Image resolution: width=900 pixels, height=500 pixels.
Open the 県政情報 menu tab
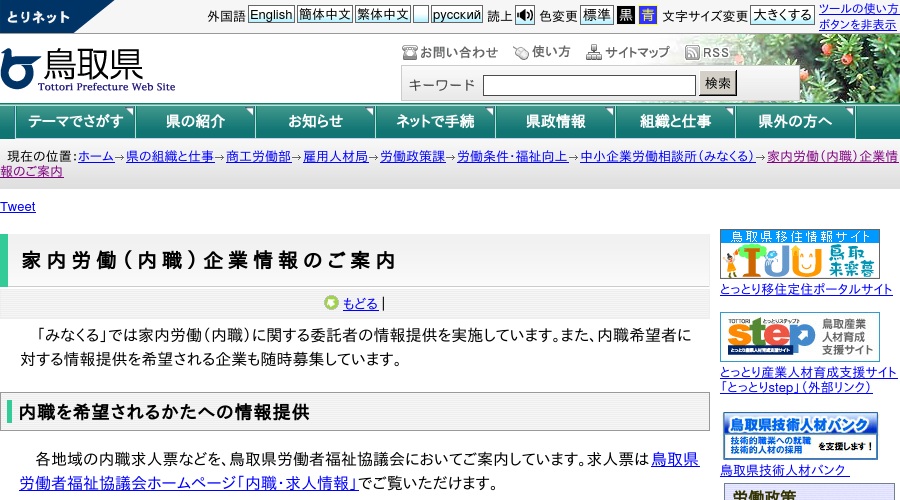(x=555, y=122)
